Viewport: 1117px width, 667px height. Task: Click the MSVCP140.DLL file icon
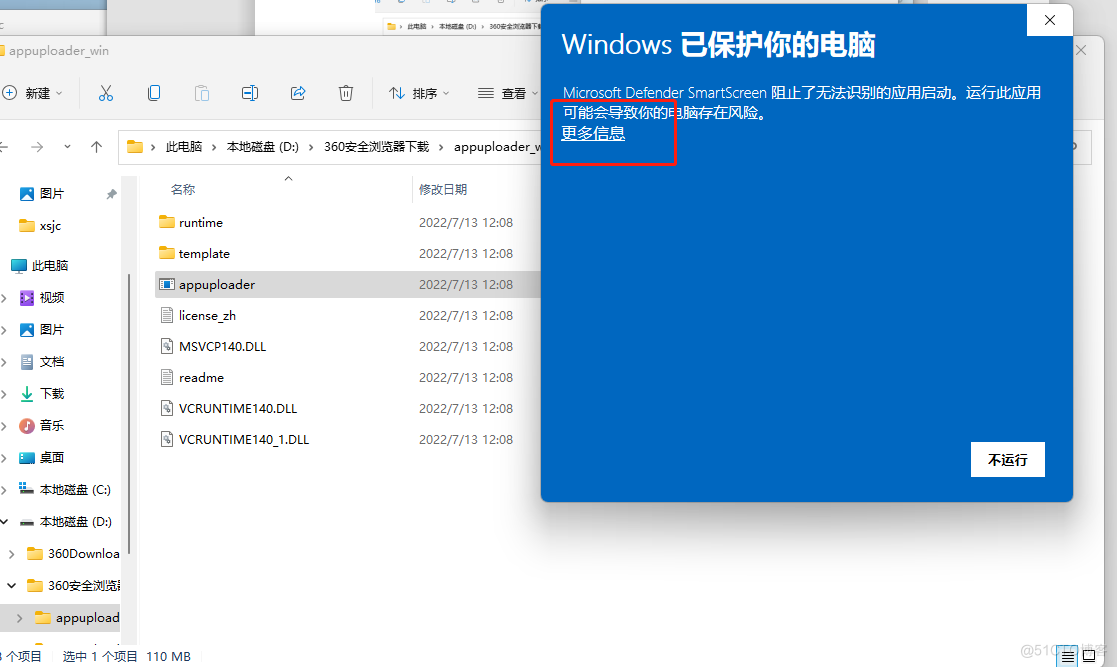[167, 346]
